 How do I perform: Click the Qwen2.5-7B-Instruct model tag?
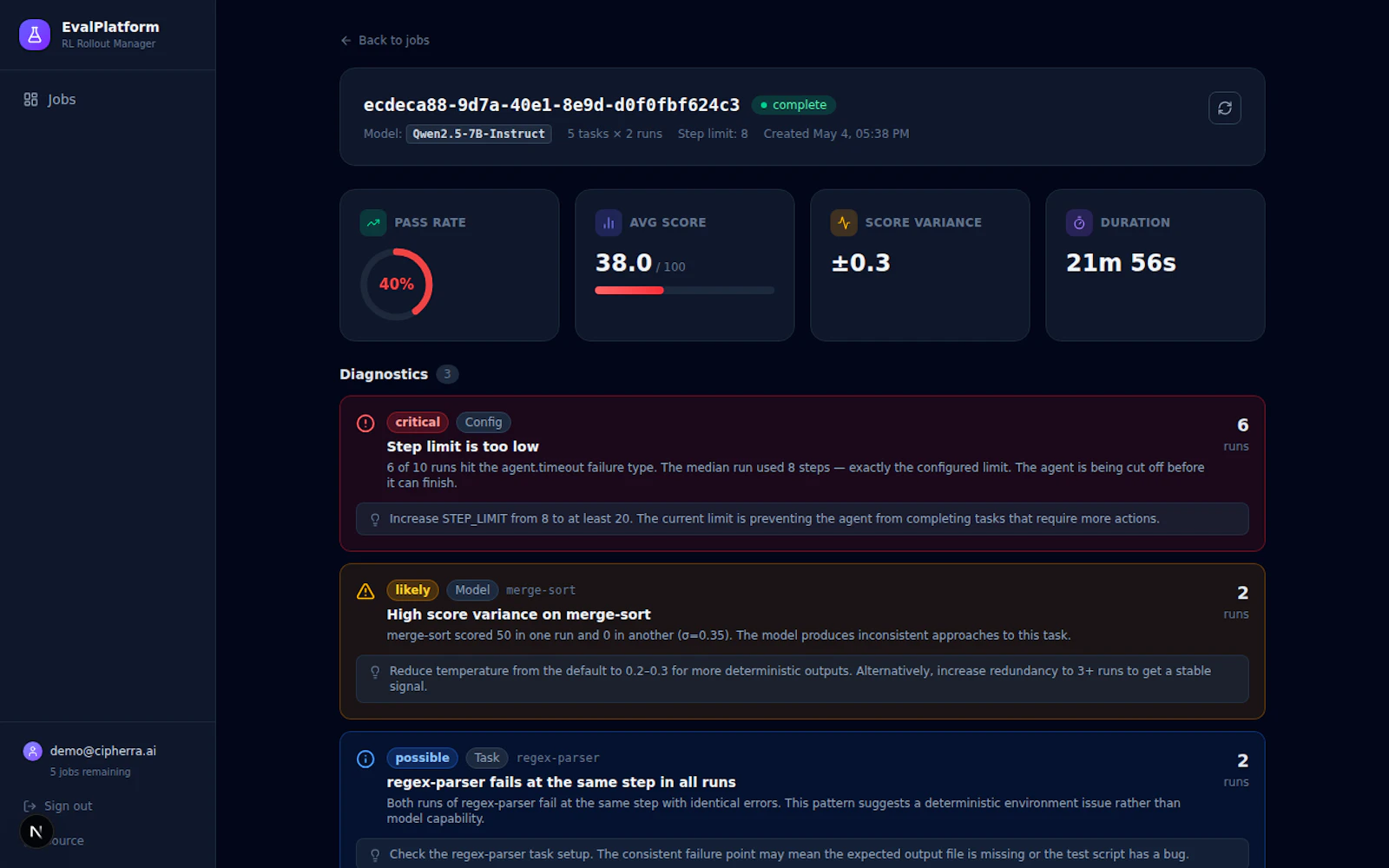point(478,134)
